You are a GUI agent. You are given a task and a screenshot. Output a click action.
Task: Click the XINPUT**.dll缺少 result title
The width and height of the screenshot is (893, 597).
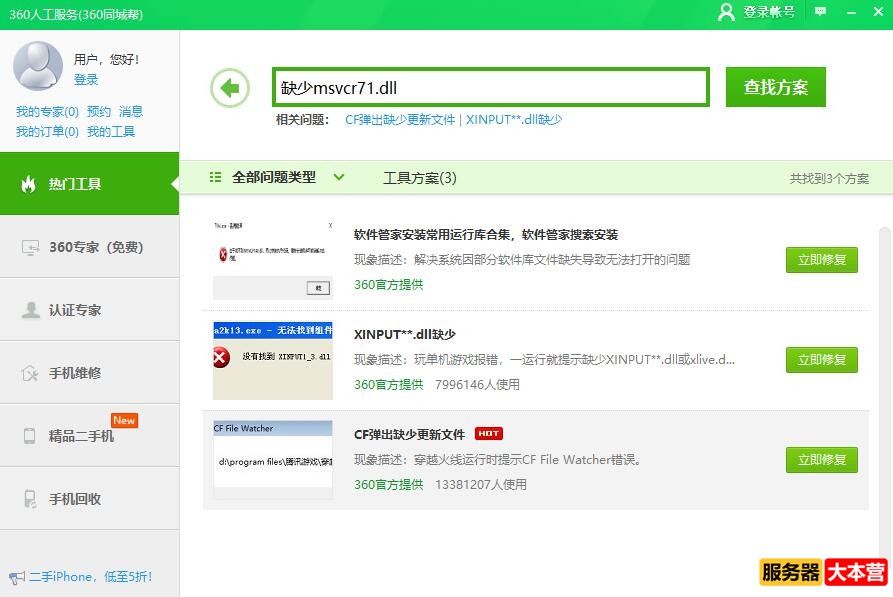pyautogui.click(x=405, y=334)
